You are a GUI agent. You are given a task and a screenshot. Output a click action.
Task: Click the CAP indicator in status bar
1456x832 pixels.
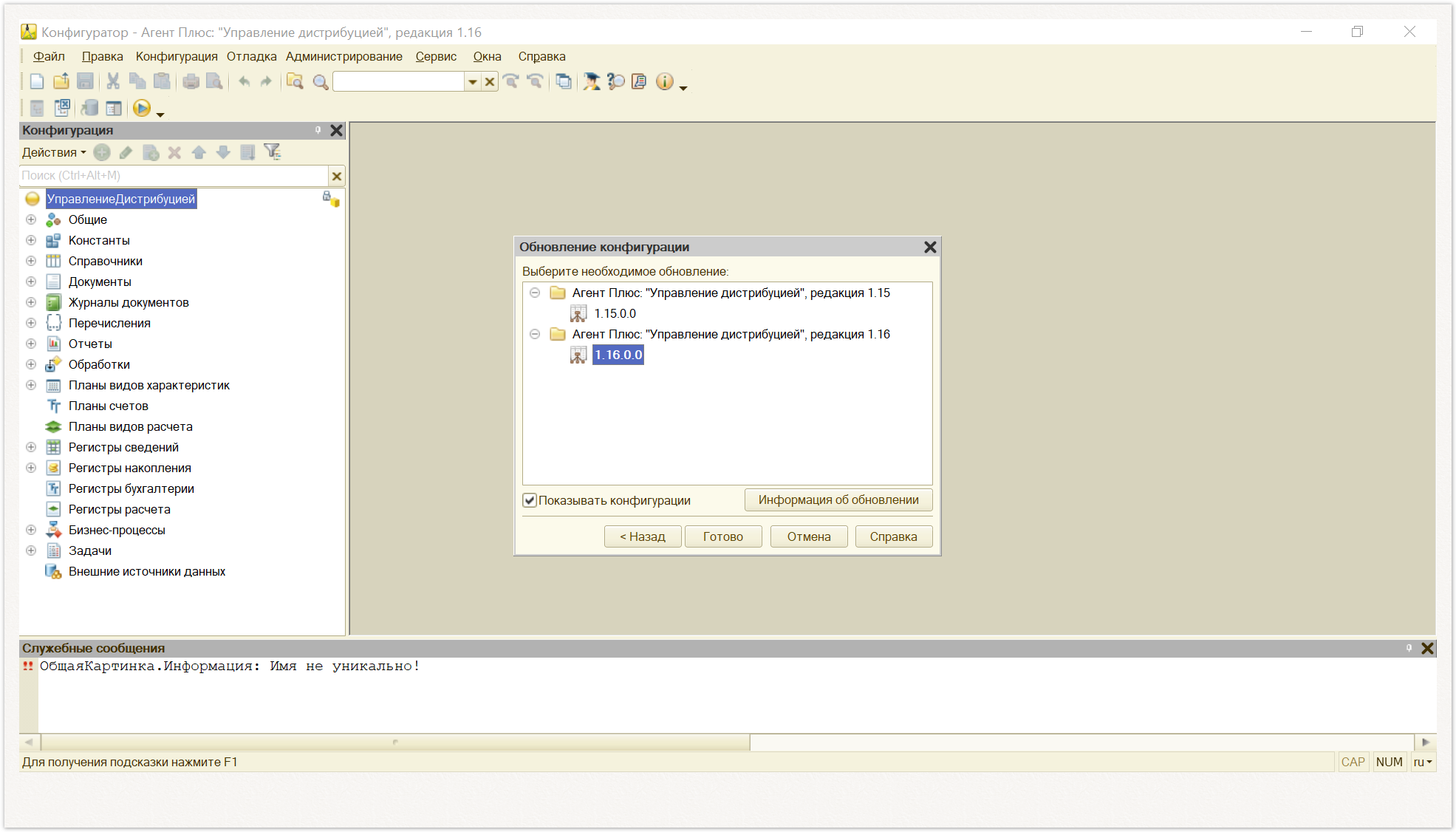click(1353, 762)
